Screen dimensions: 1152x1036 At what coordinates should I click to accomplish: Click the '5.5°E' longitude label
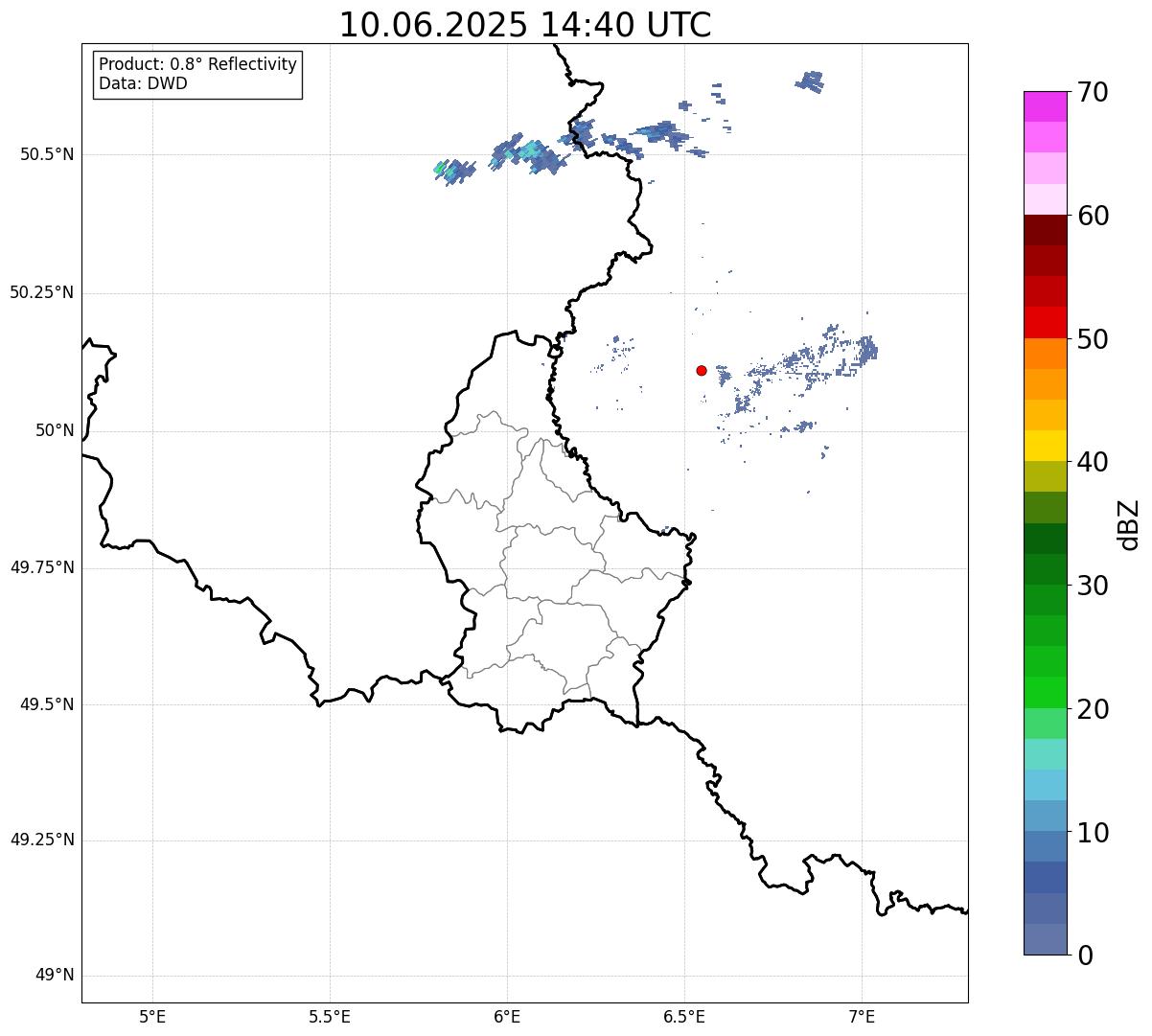click(330, 1016)
